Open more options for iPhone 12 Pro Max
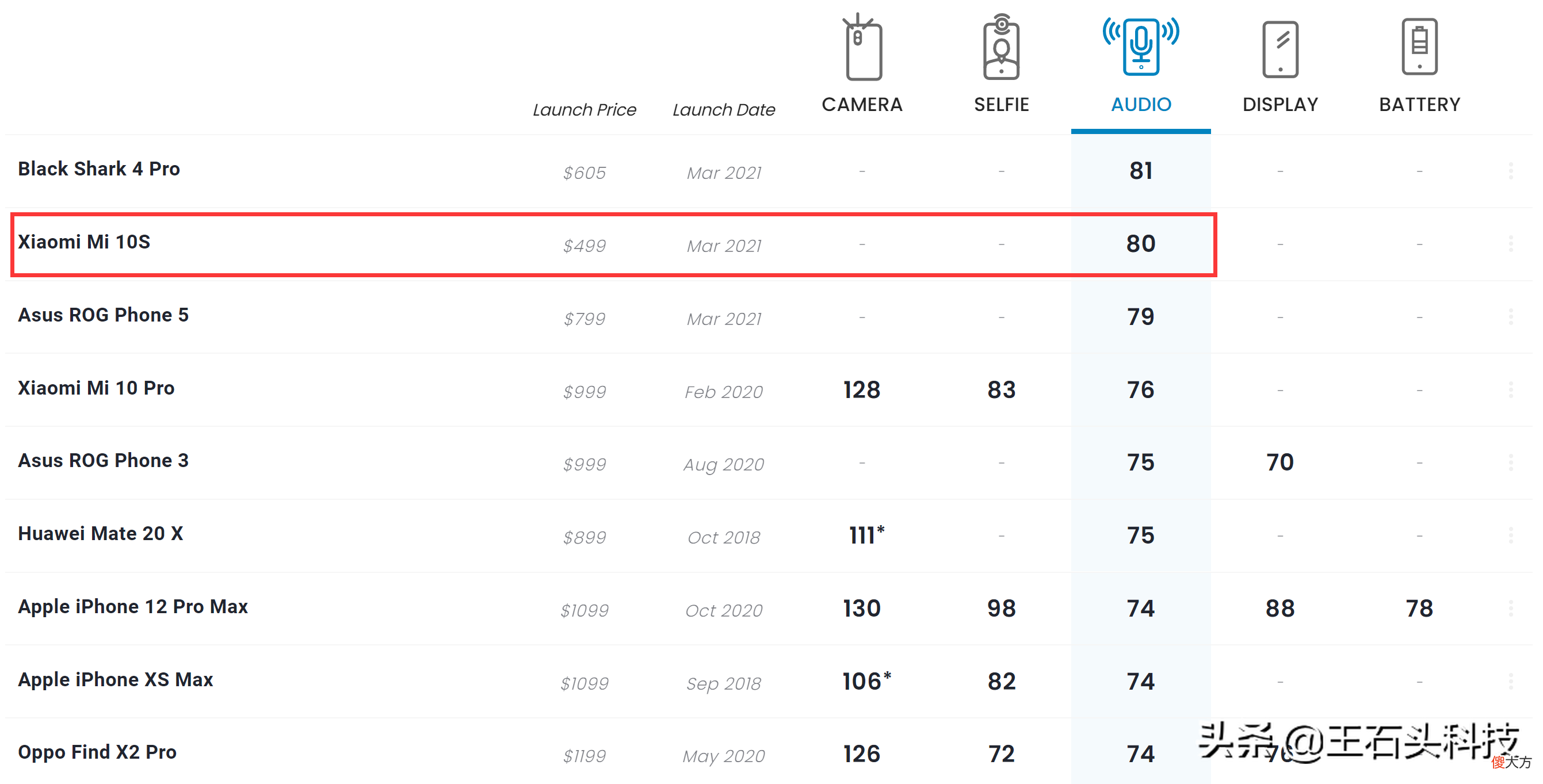This screenshot has width=1543, height=784. (1511, 609)
